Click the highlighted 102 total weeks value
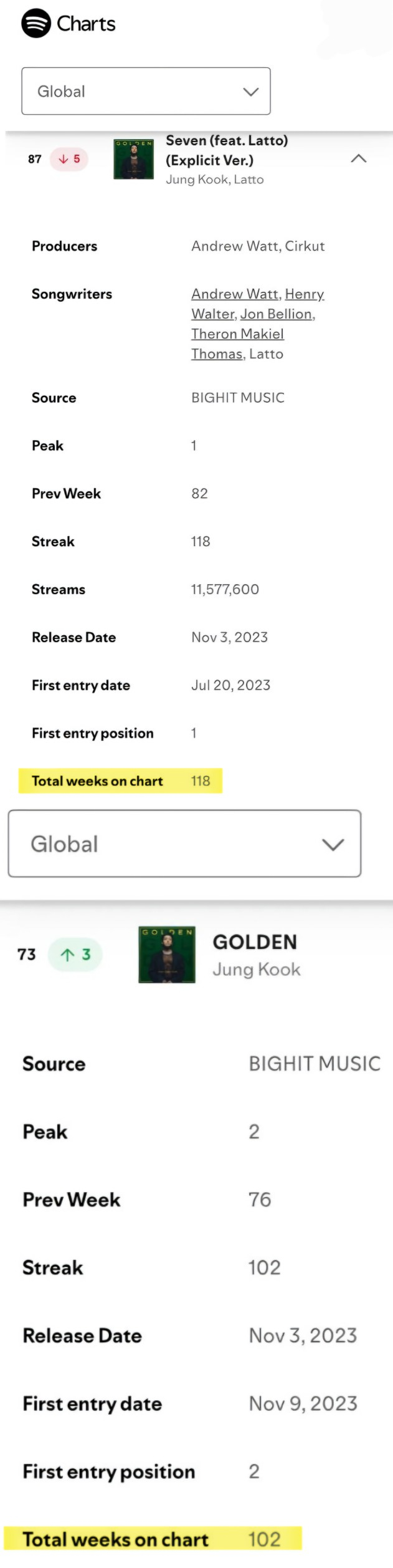This screenshot has height=1568, width=393. pyautogui.click(x=264, y=1539)
